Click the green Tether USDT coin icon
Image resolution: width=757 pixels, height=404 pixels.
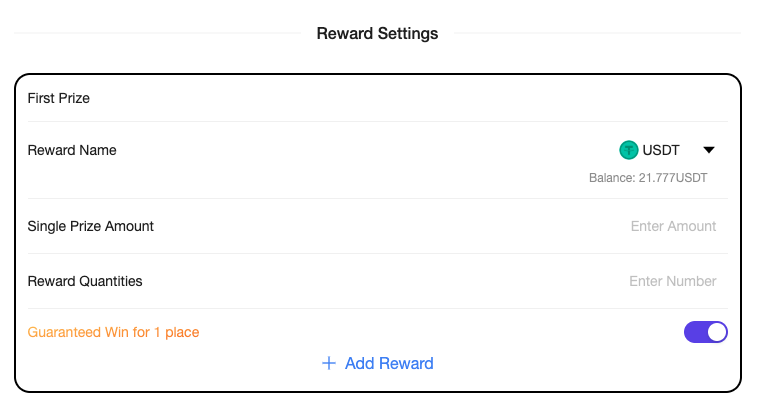click(628, 150)
